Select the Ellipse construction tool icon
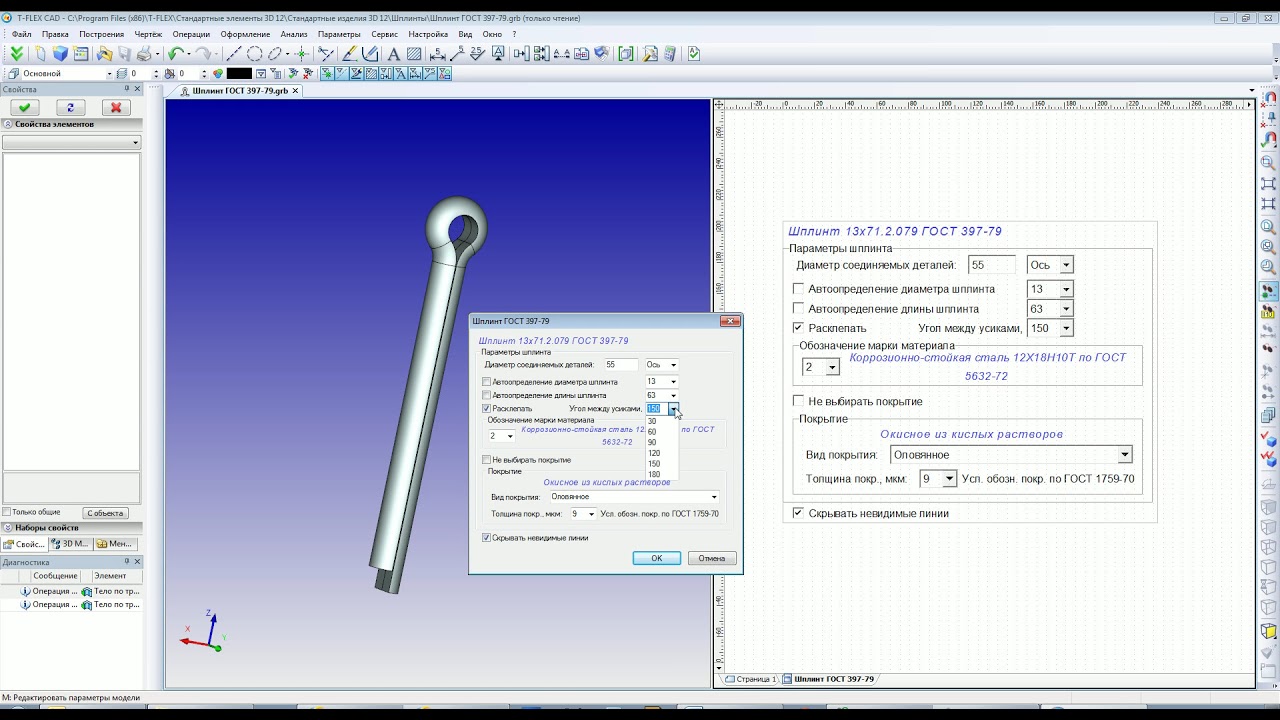Viewport: 1280px width, 720px height. [274, 54]
